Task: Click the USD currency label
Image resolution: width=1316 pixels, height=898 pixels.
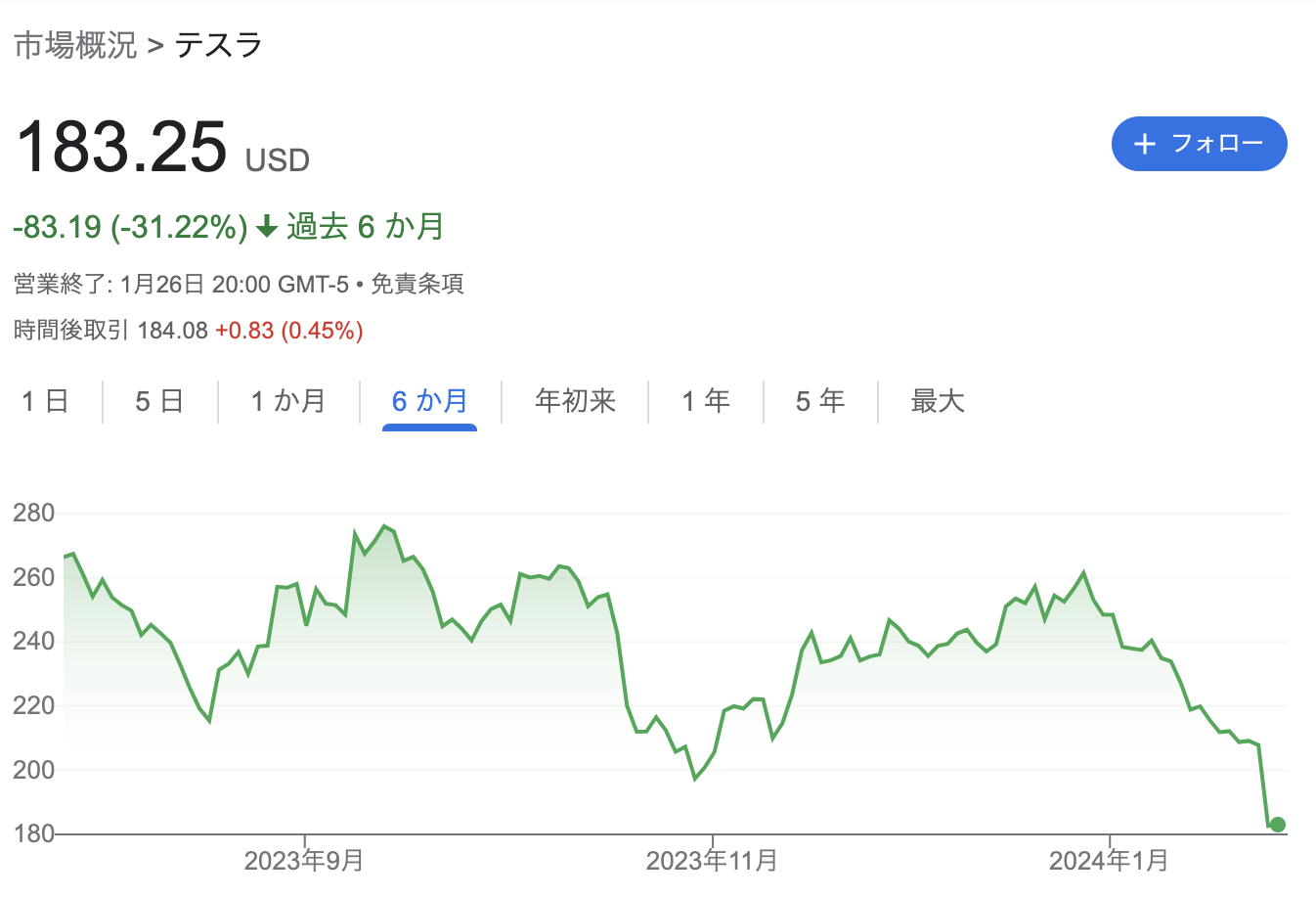Action: 278,160
